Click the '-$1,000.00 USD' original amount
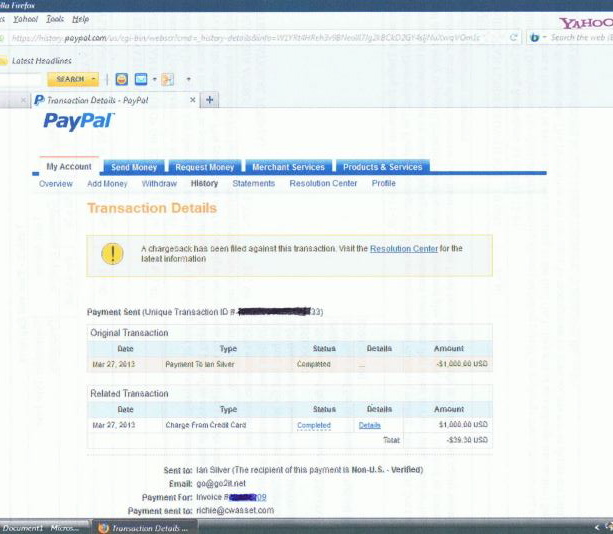The height and width of the screenshot is (534, 613). click(462, 364)
